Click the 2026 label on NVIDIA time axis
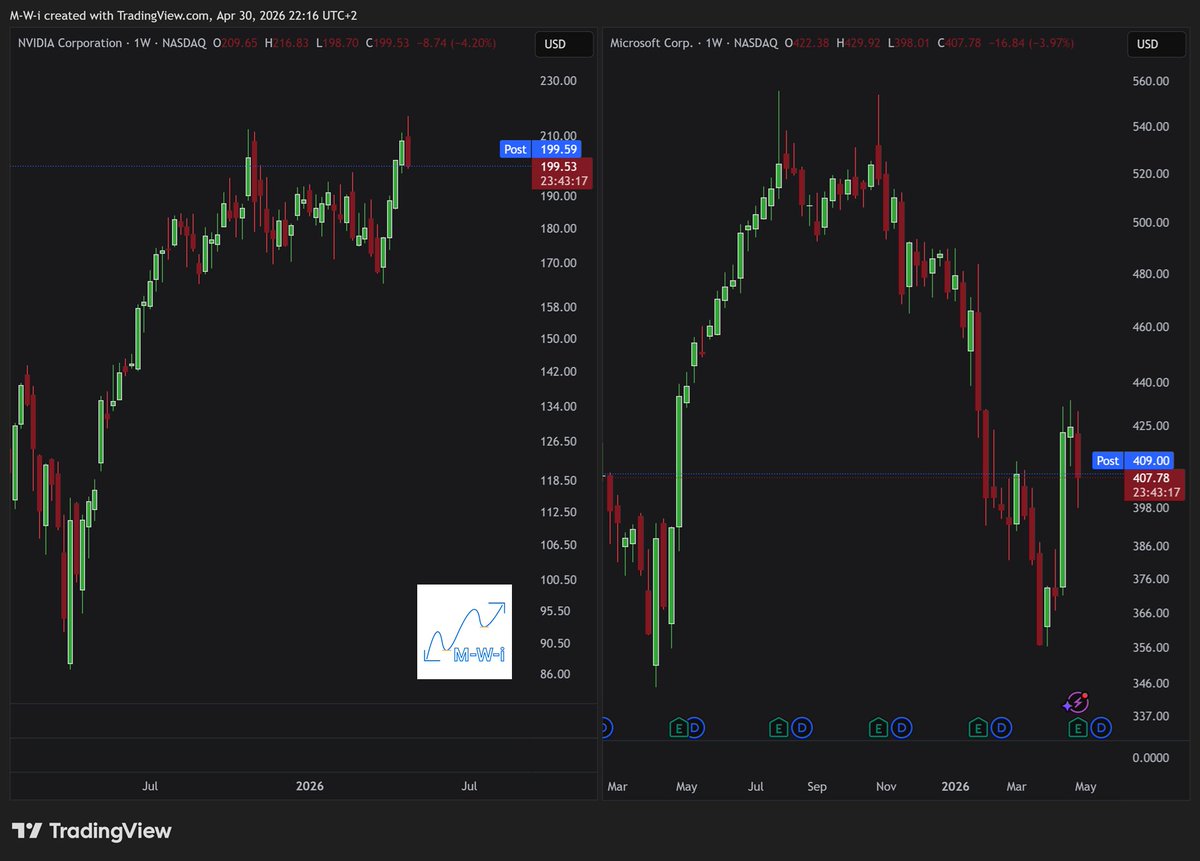1200x861 pixels. tap(311, 787)
